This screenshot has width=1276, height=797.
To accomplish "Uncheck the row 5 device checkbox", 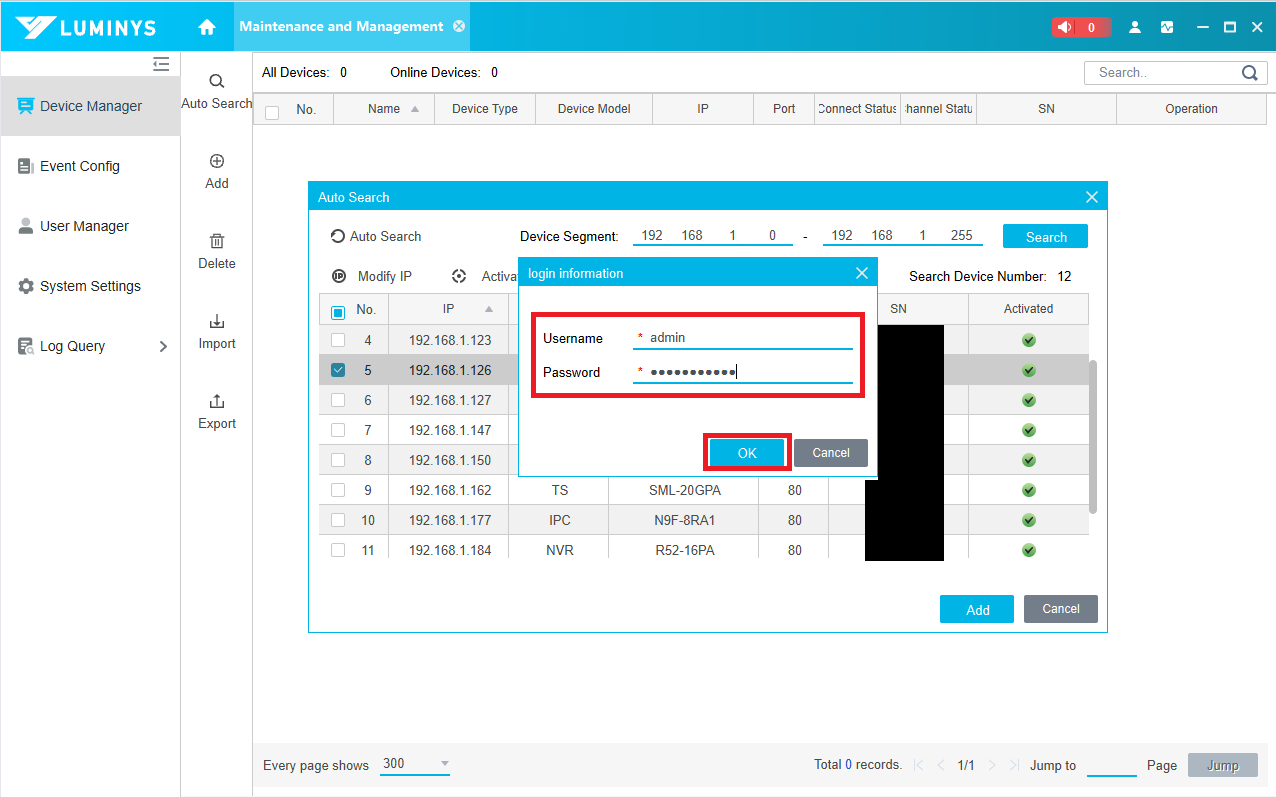I will coord(338,370).
